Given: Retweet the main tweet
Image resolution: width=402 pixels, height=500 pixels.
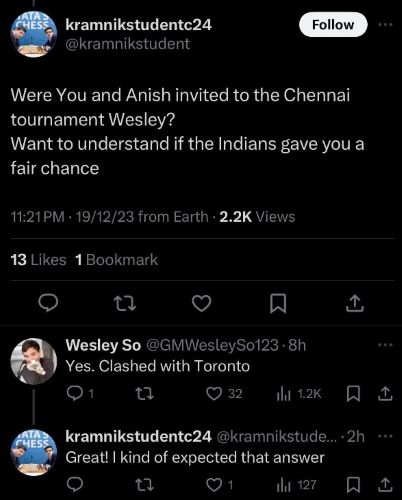Looking at the screenshot, I should point(125,303).
